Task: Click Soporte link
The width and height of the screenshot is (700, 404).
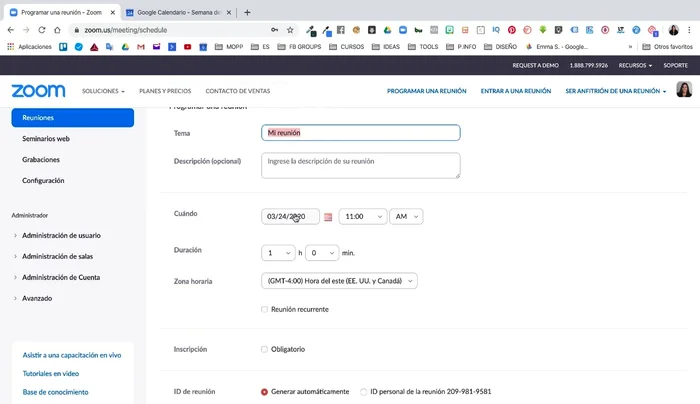Action: click(x=675, y=65)
